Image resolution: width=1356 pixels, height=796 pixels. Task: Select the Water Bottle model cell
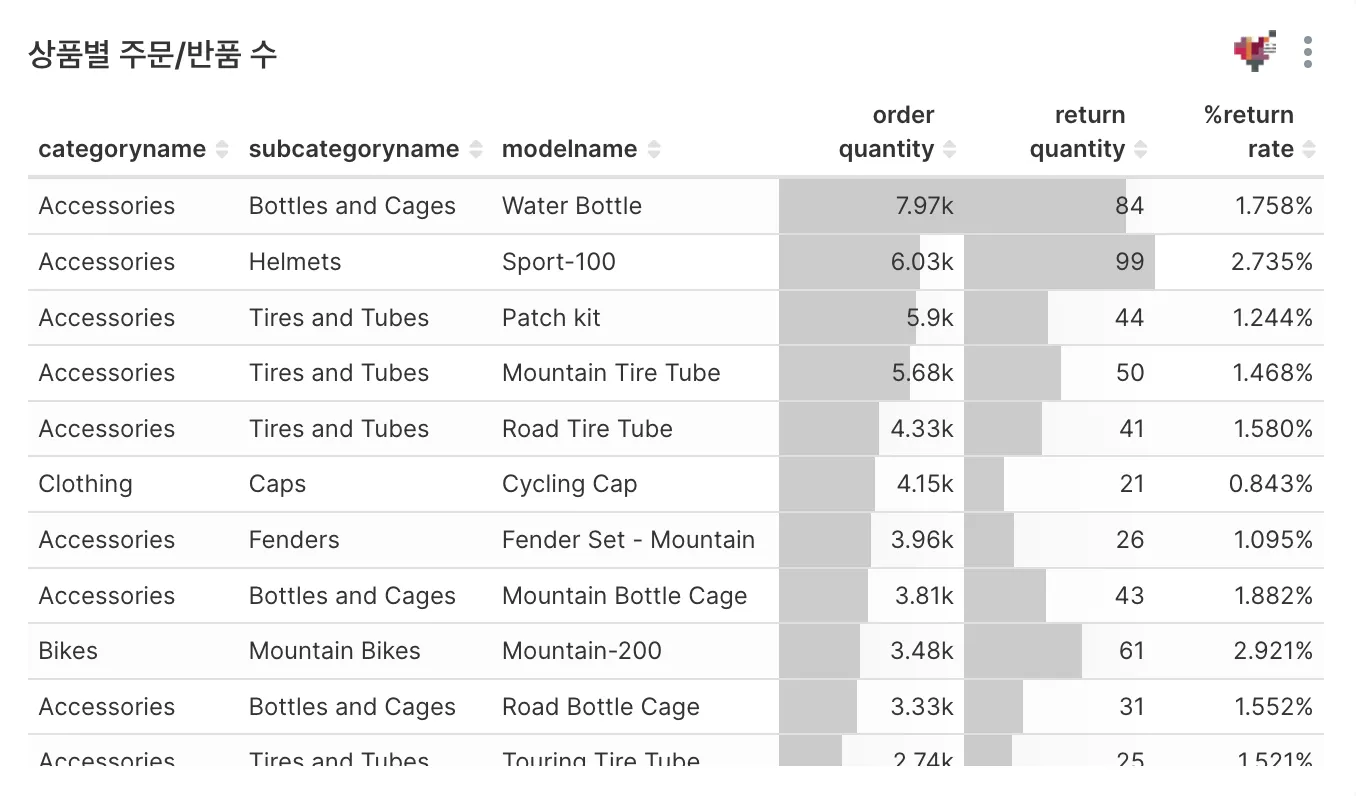[x=572, y=206]
